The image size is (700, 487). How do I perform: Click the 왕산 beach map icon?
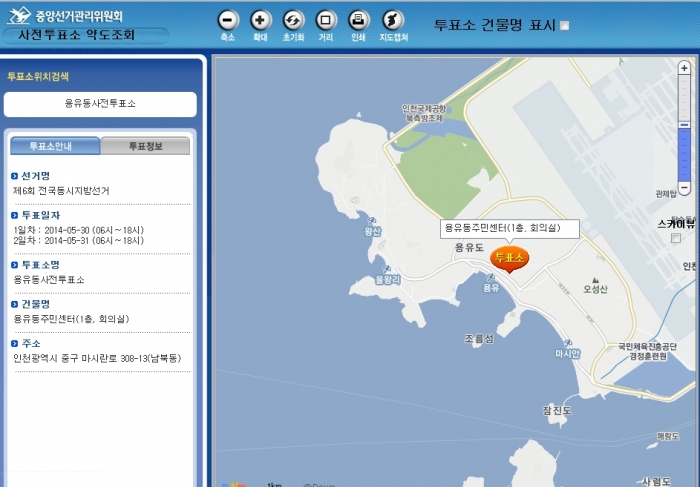pos(371,221)
